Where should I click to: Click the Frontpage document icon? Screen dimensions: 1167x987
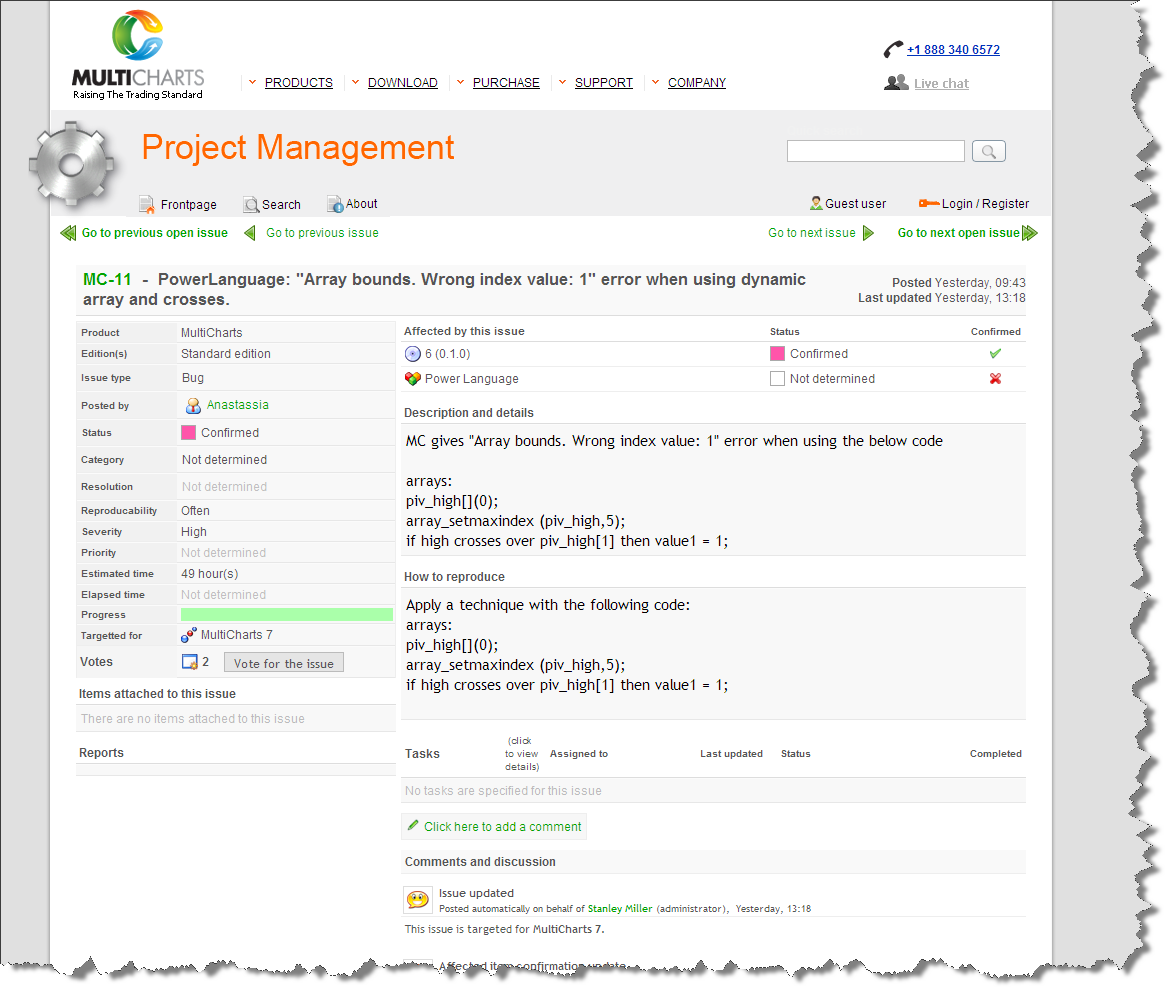[x=147, y=204]
